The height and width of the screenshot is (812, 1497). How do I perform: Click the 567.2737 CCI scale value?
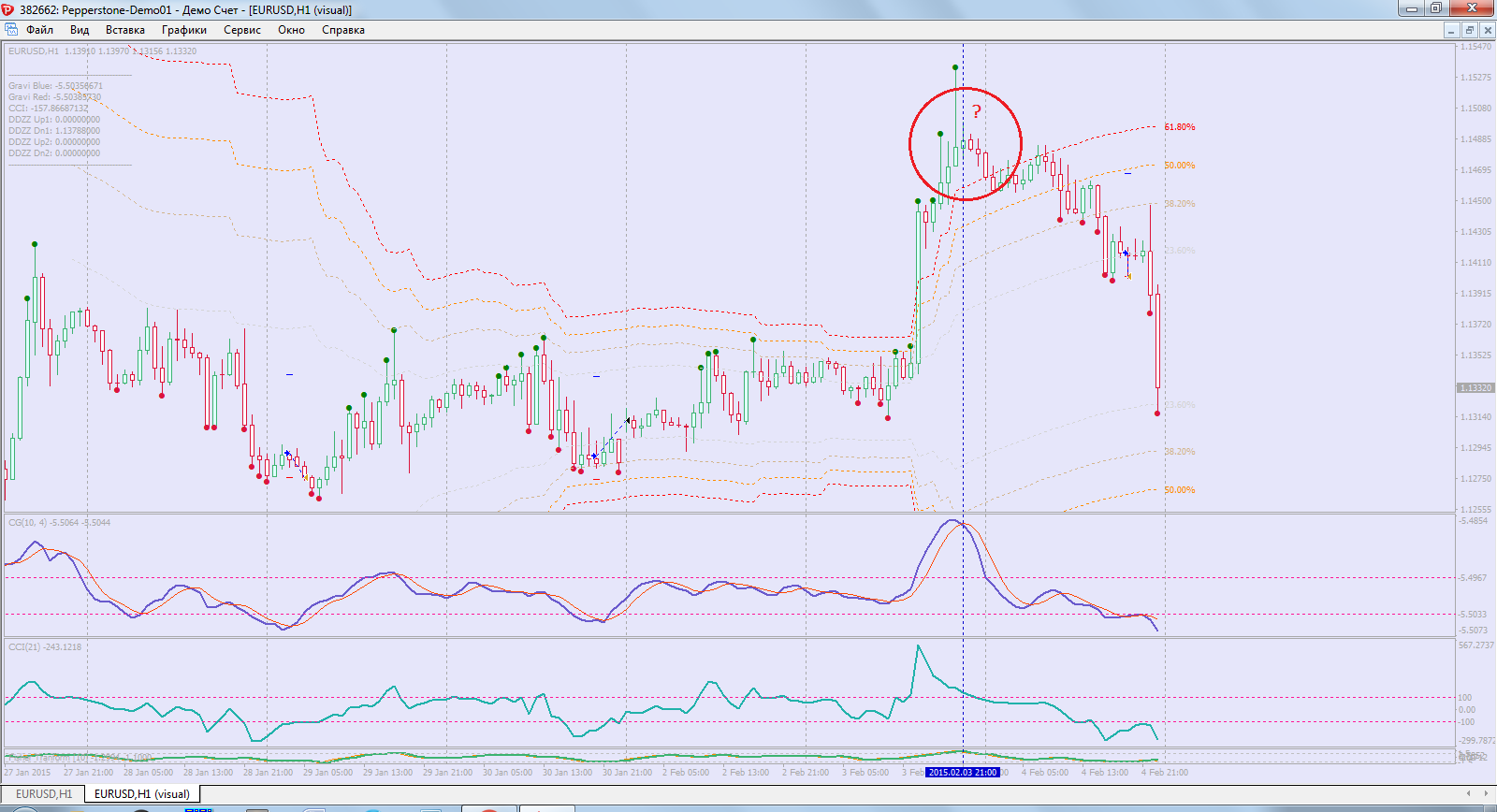pos(1476,645)
